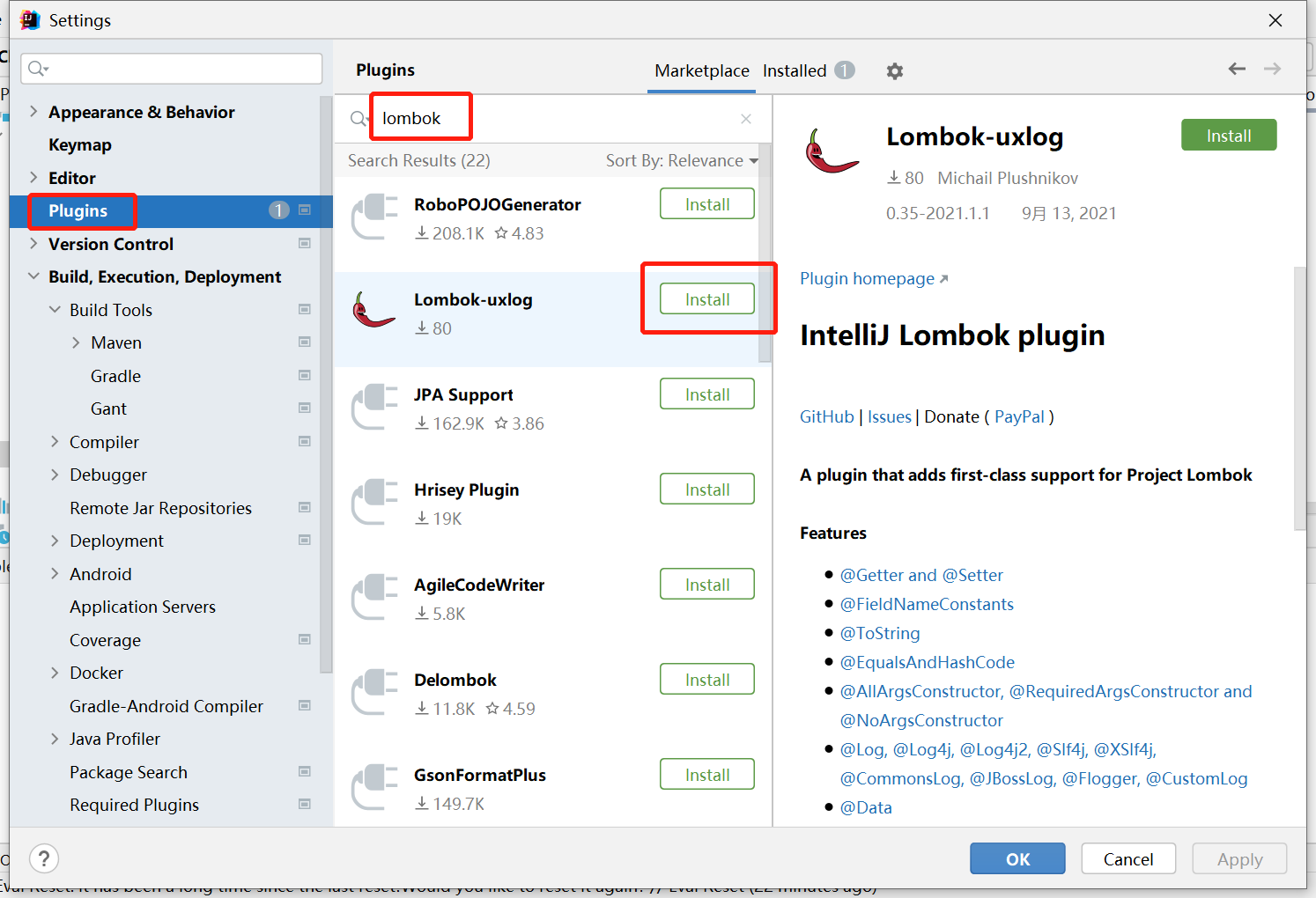The height and width of the screenshot is (898, 1316).
Task: Navigate back using the back arrow icon
Action: [1237, 68]
